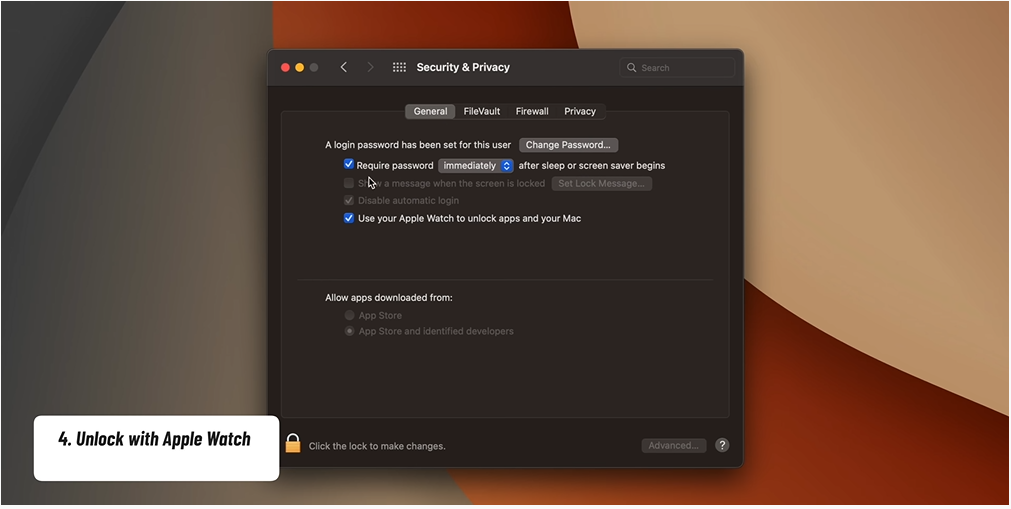Click 'after sleep or screen saver begins' text
This screenshot has height=509, width=1011.
592,166
